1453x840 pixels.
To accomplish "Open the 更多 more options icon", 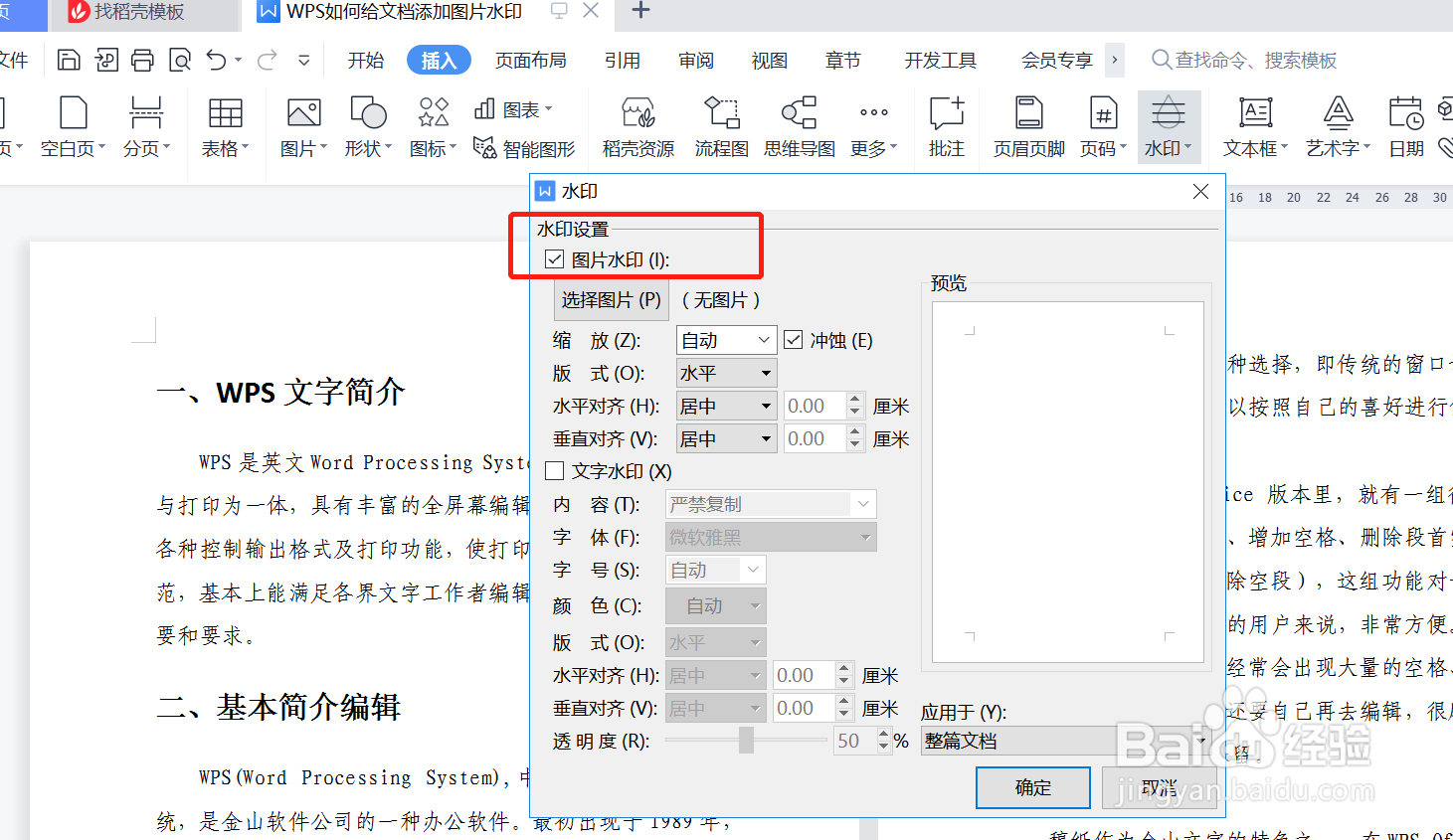I will coord(873,113).
